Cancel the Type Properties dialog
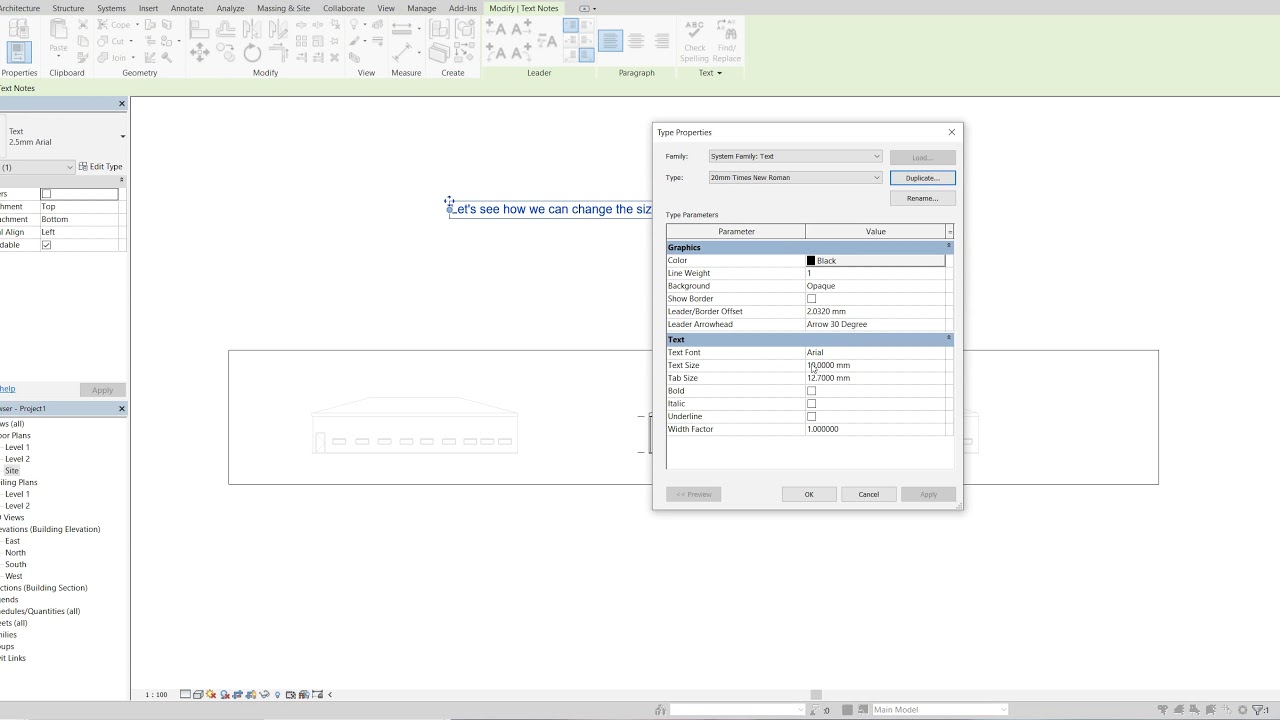This screenshot has width=1280, height=720. 868,494
